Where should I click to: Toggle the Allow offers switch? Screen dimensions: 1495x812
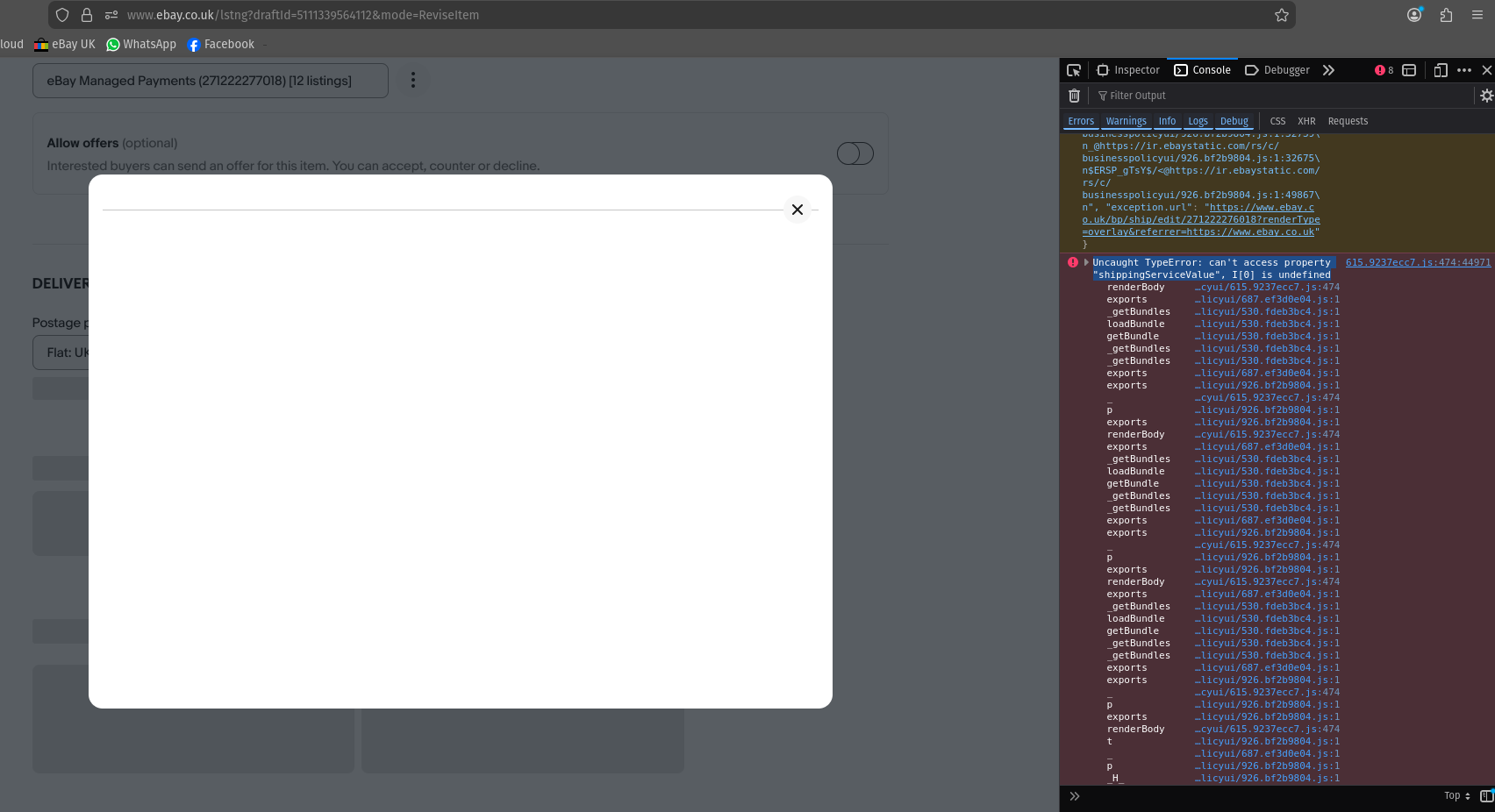855,153
